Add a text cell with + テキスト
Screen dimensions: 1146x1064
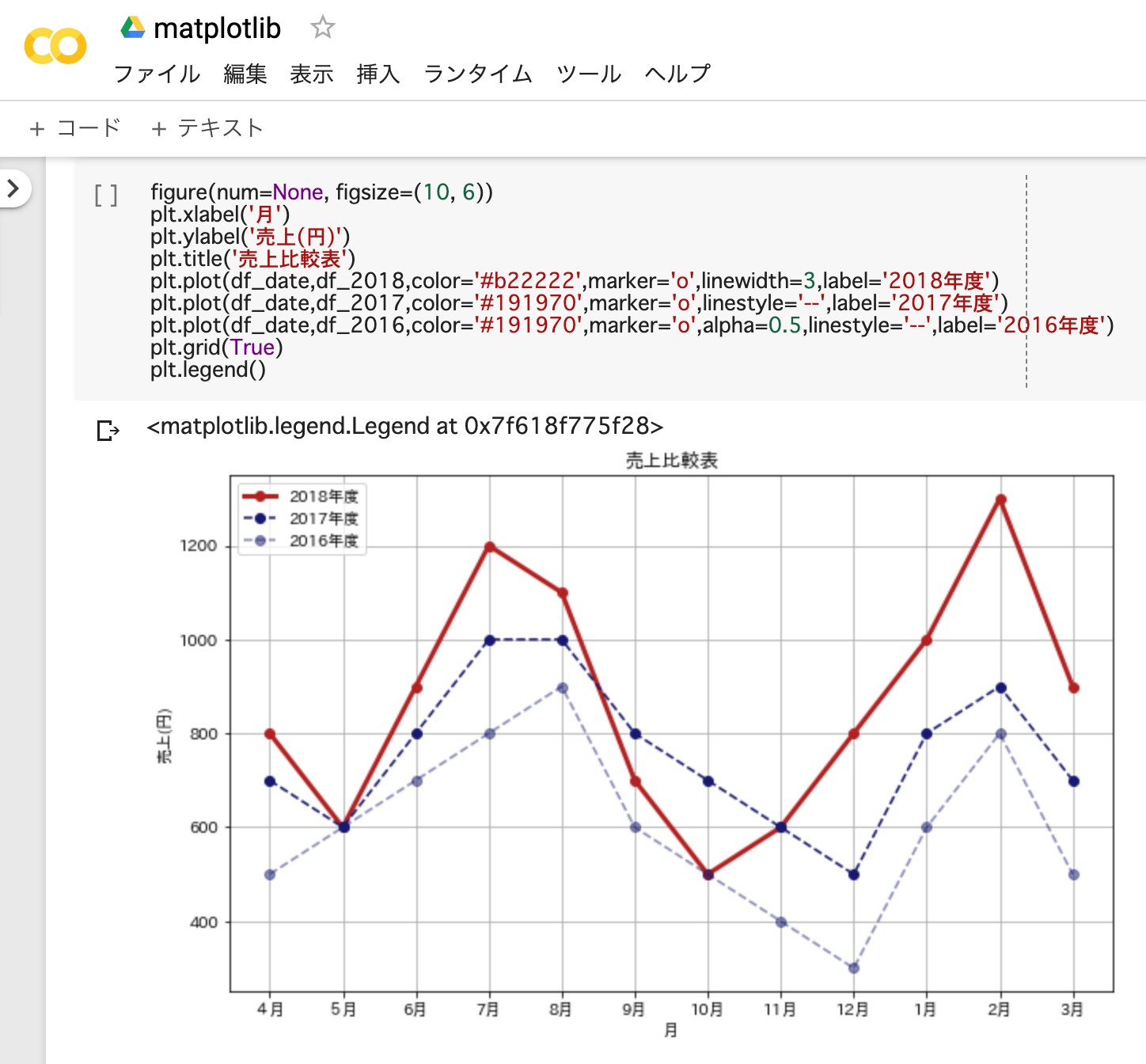(207, 127)
